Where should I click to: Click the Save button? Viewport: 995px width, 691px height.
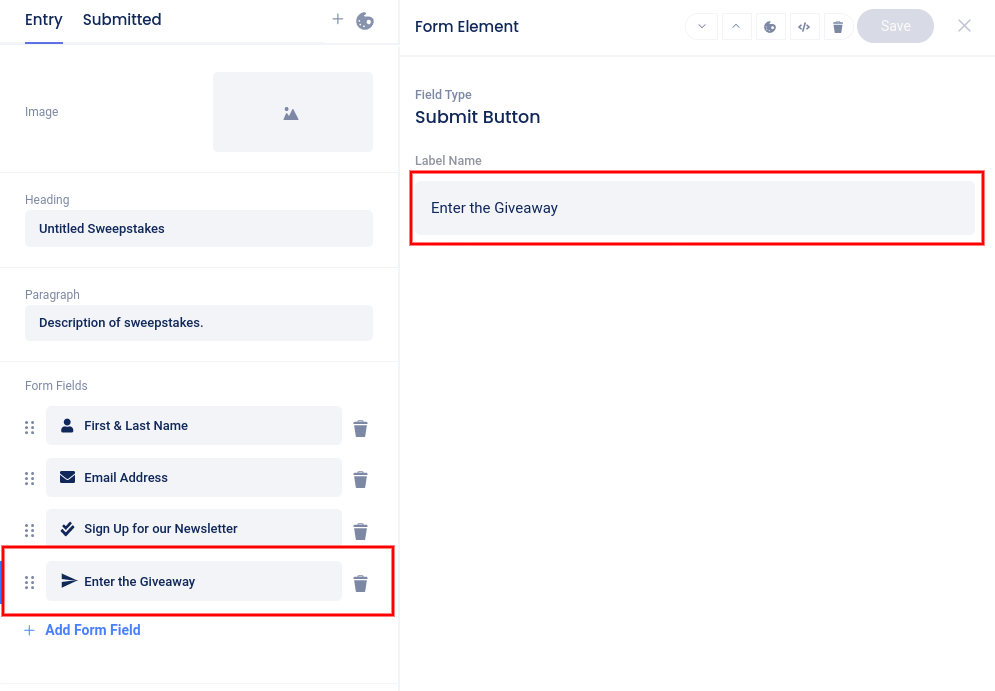pyautogui.click(x=895, y=26)
